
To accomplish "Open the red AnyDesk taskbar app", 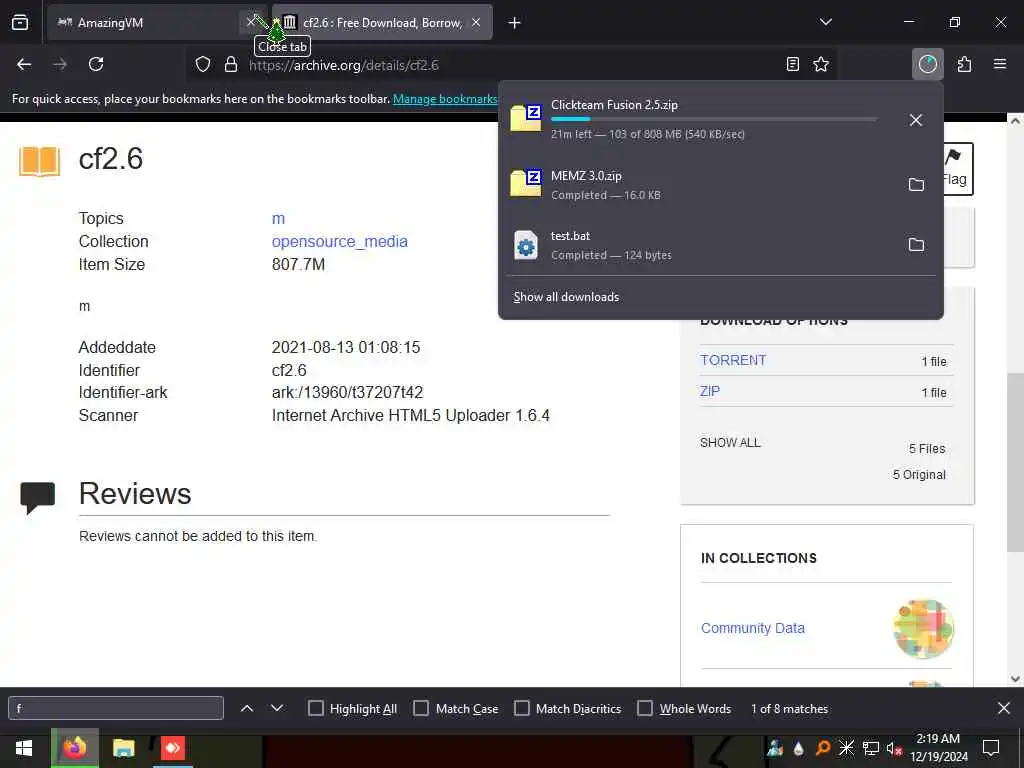I will 173,748.
